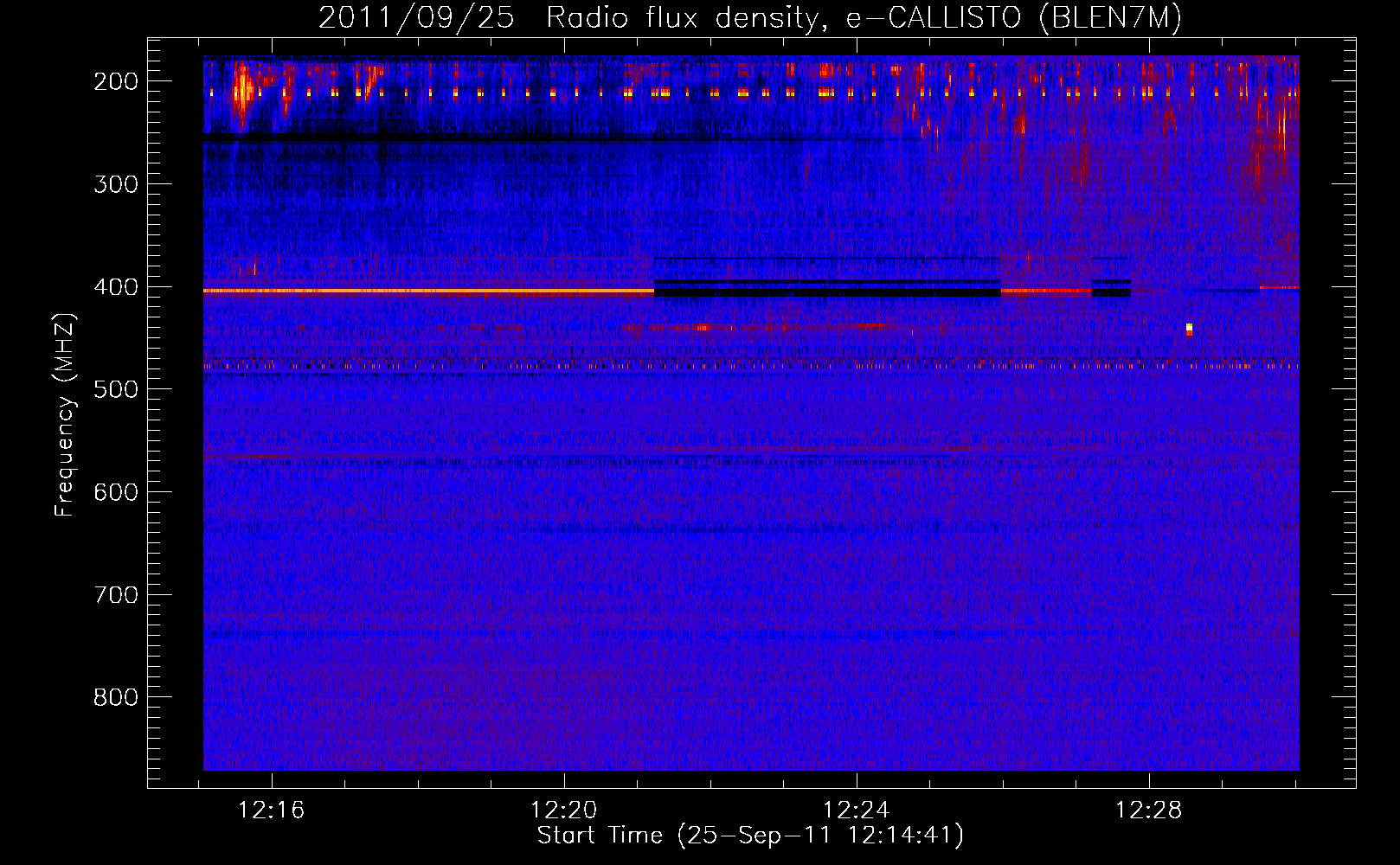The image size is (1400, 865).
Task: Click the 600 frequency tick label
Action: (x=116, y=492)
